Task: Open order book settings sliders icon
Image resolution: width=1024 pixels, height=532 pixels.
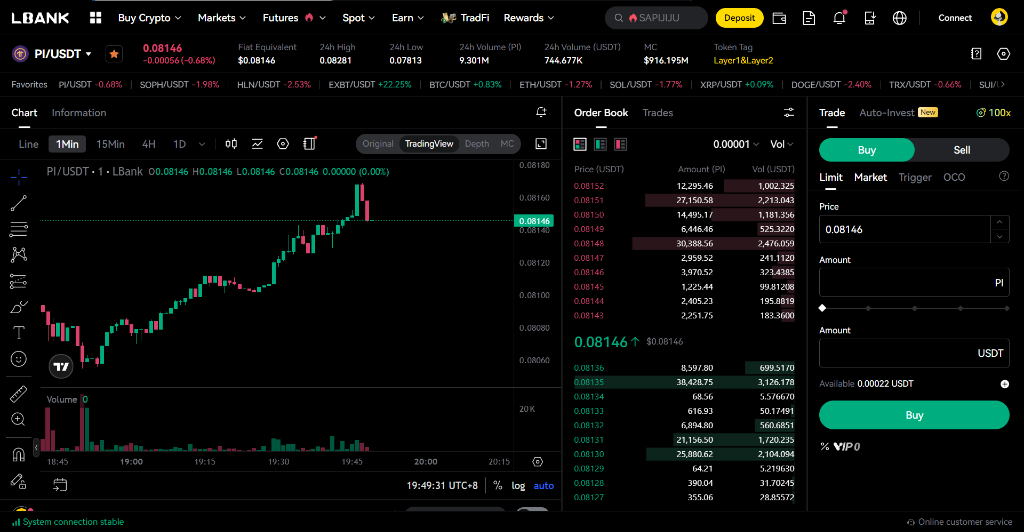Action: (x=789, y=113)
